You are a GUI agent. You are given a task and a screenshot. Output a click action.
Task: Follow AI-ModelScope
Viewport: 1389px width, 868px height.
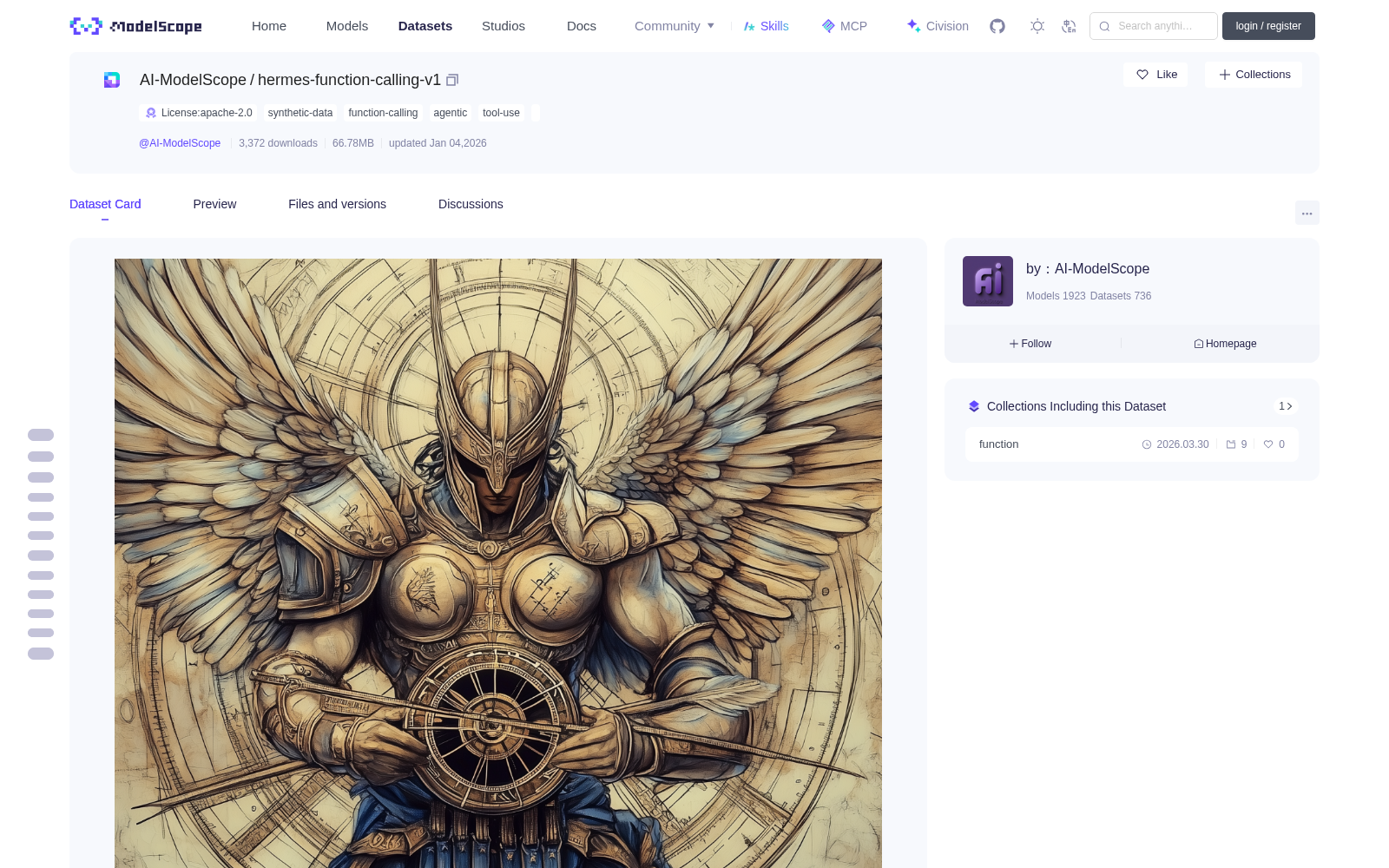1030,344
